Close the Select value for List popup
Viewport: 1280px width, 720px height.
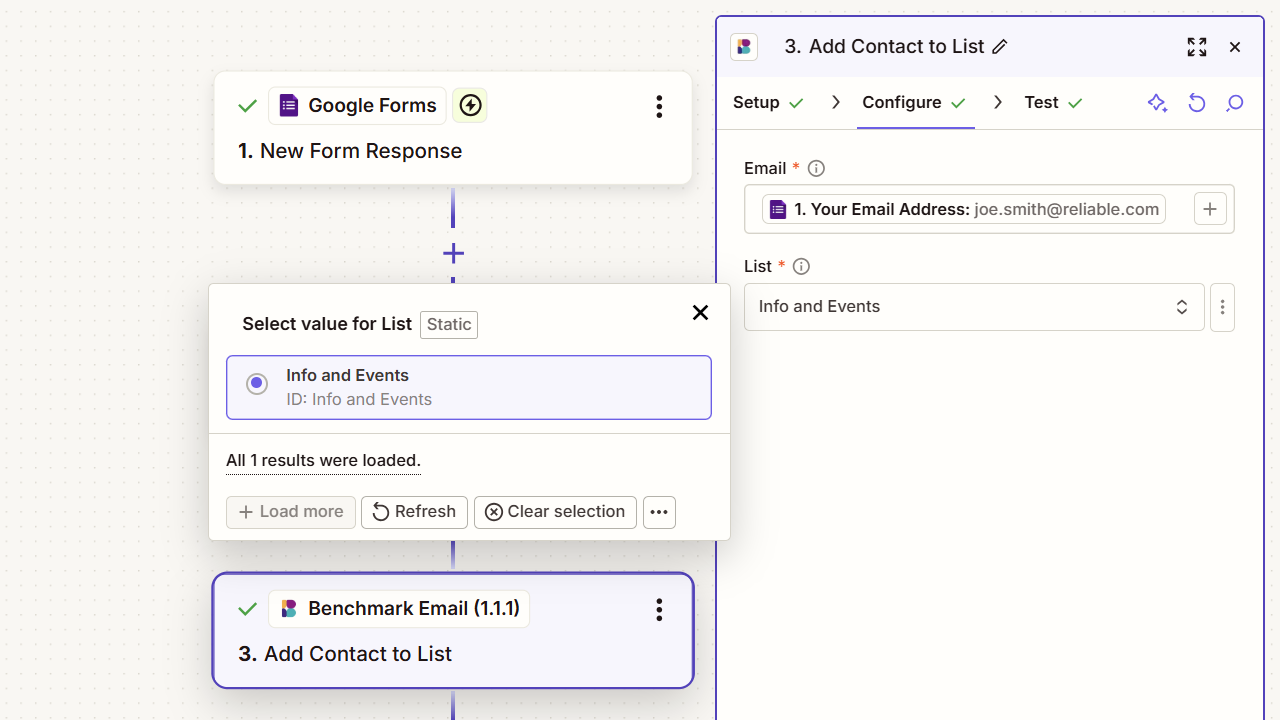pyautogui.click(x=700, y=313)
